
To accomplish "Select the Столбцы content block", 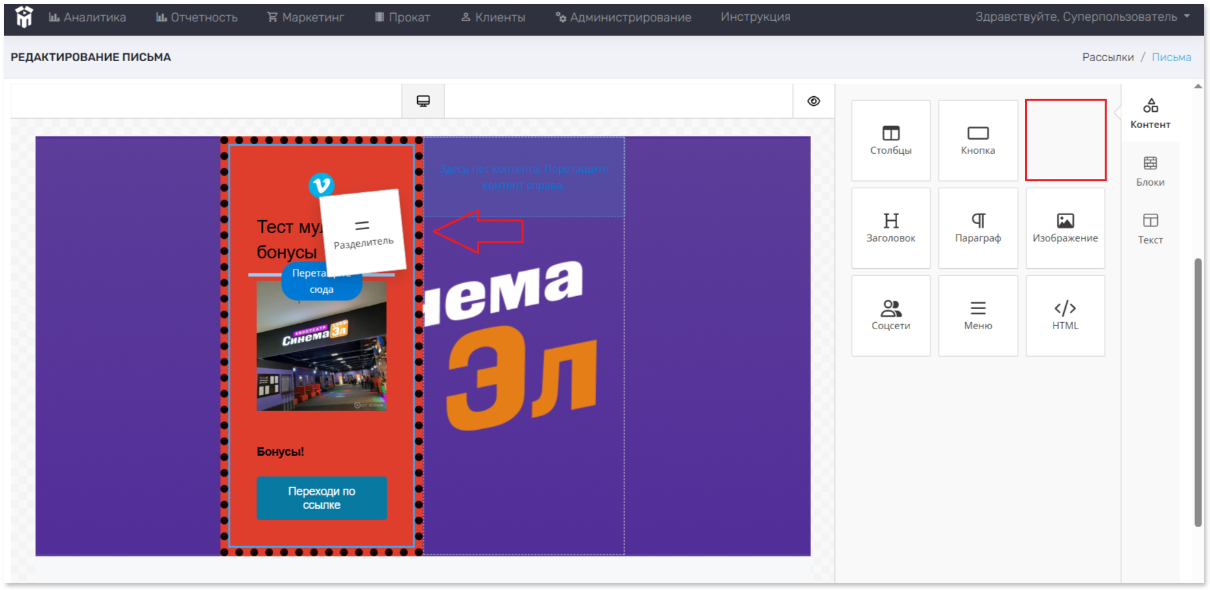I will [890, 140].
